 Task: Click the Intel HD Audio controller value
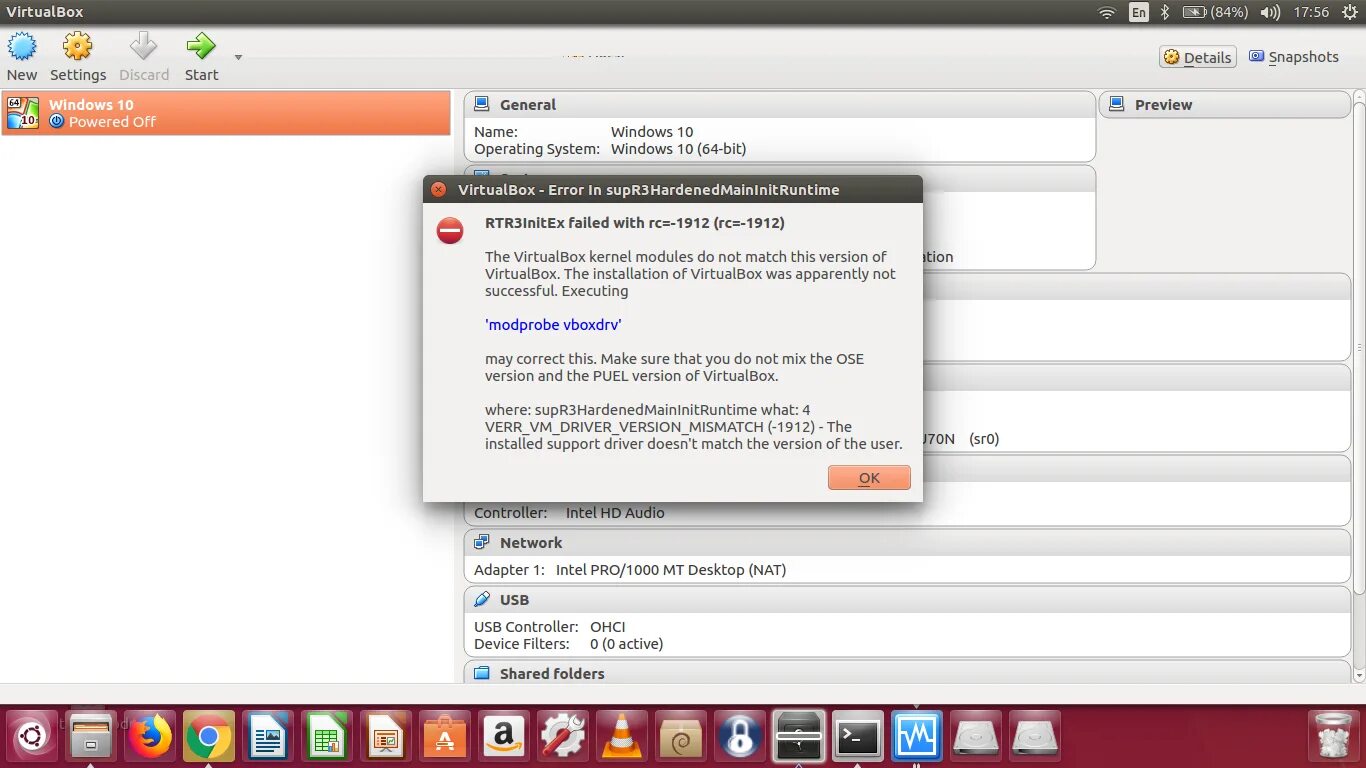(x=615, y=513)
